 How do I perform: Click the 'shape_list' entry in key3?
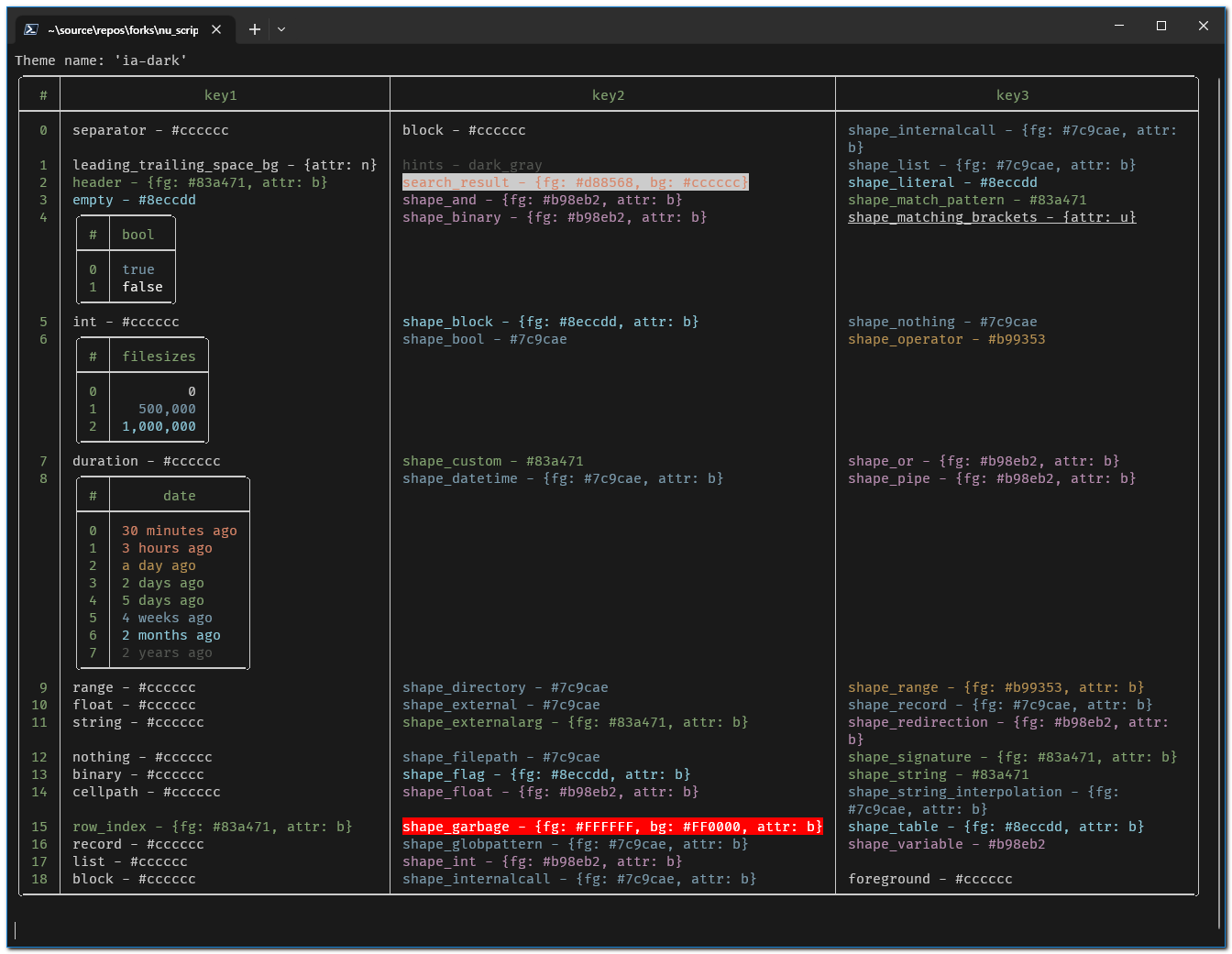(x=993, y=165)
